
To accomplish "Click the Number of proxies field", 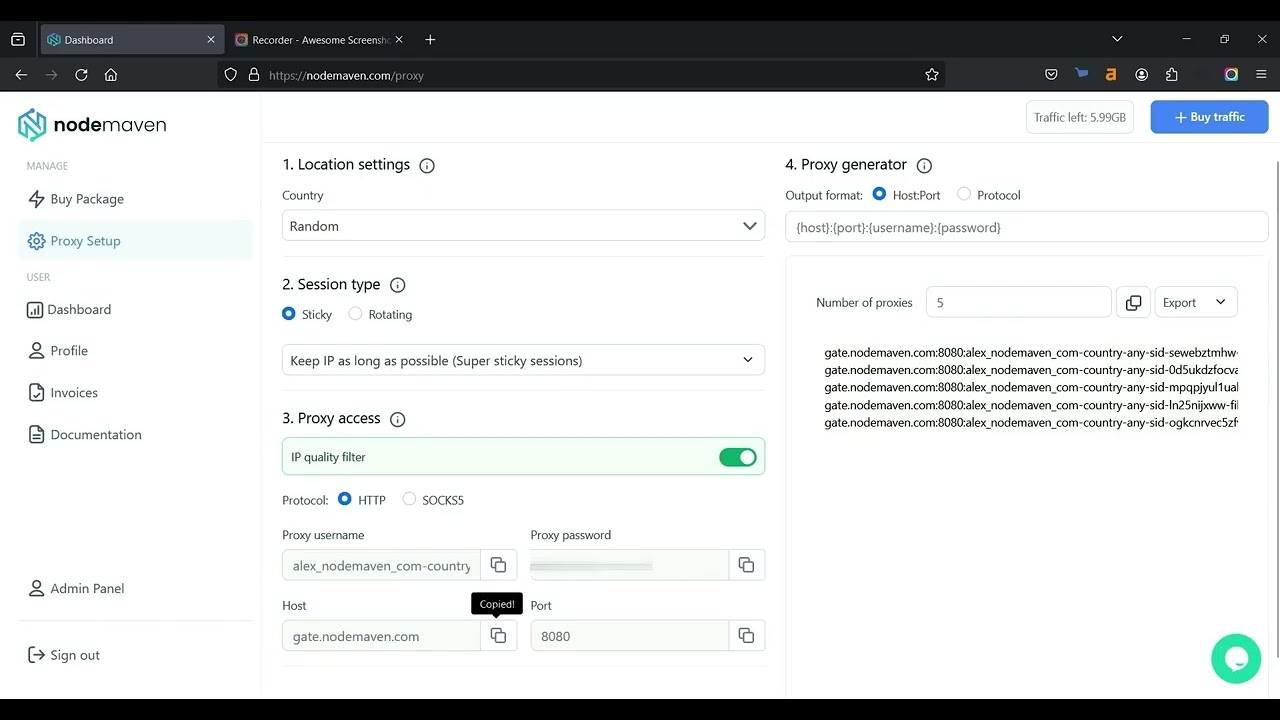I will (x=1018, y=303).
